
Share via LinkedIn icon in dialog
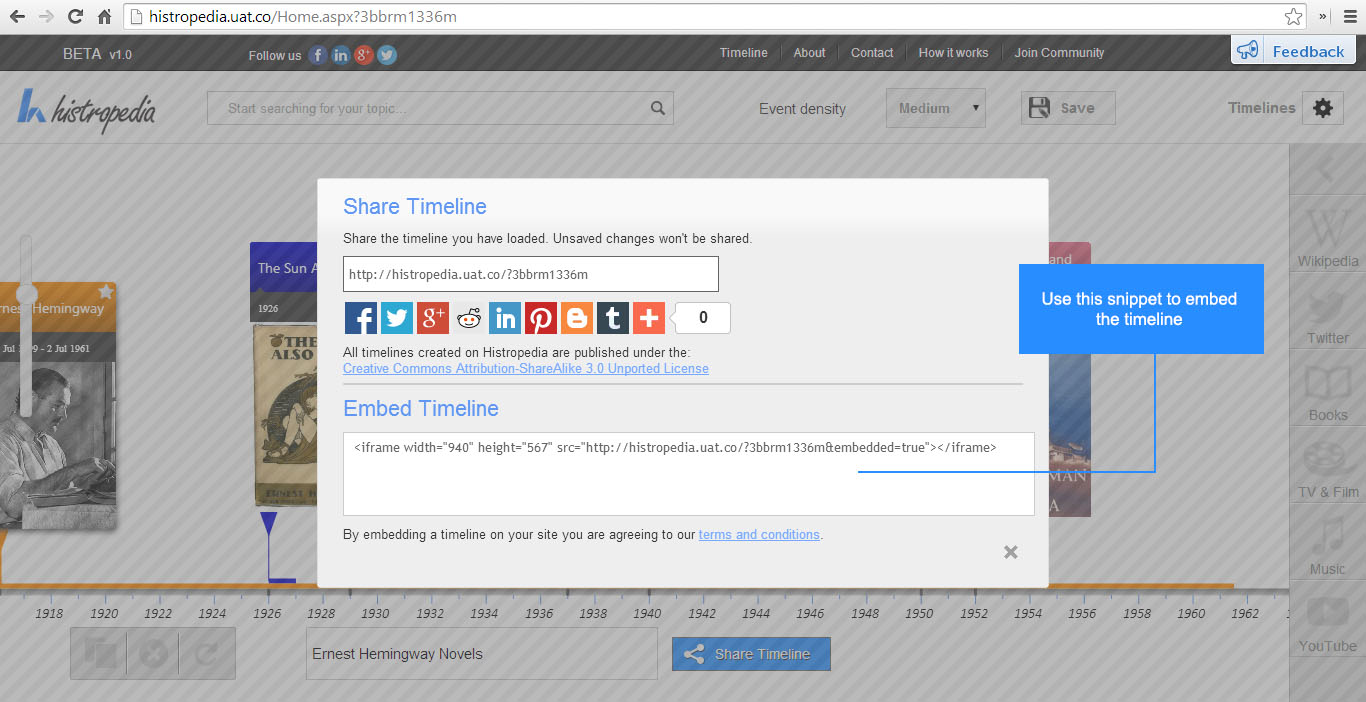[x=504, y=318]
